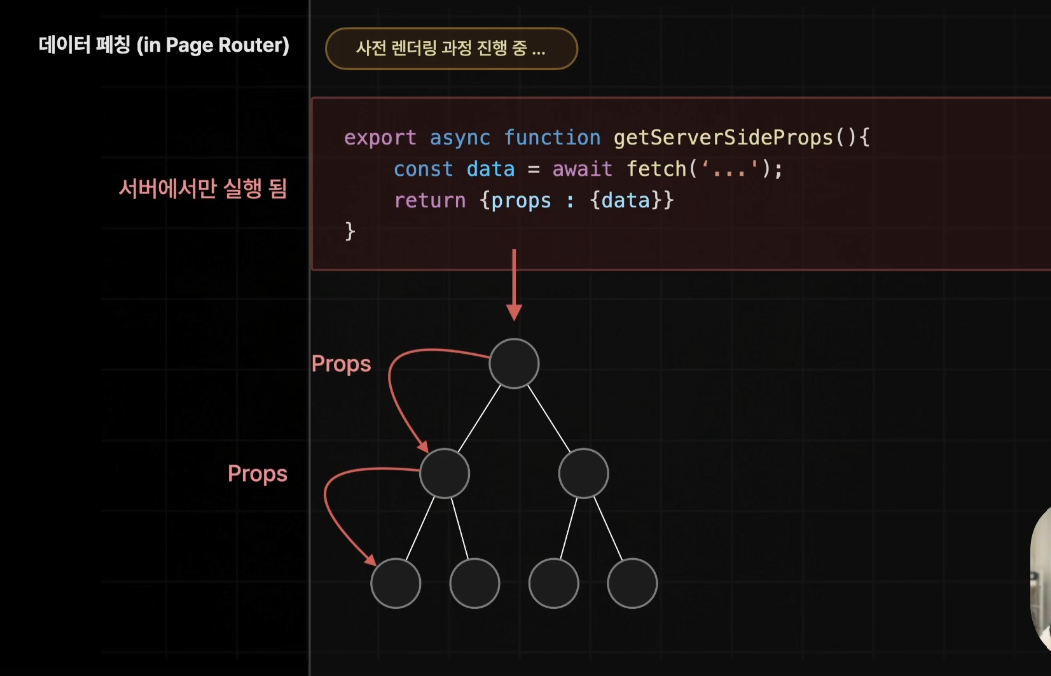This screenshot has height=676, width=1051.
Task: Click the root node of the component tree
Action: (x=514, y=364)
